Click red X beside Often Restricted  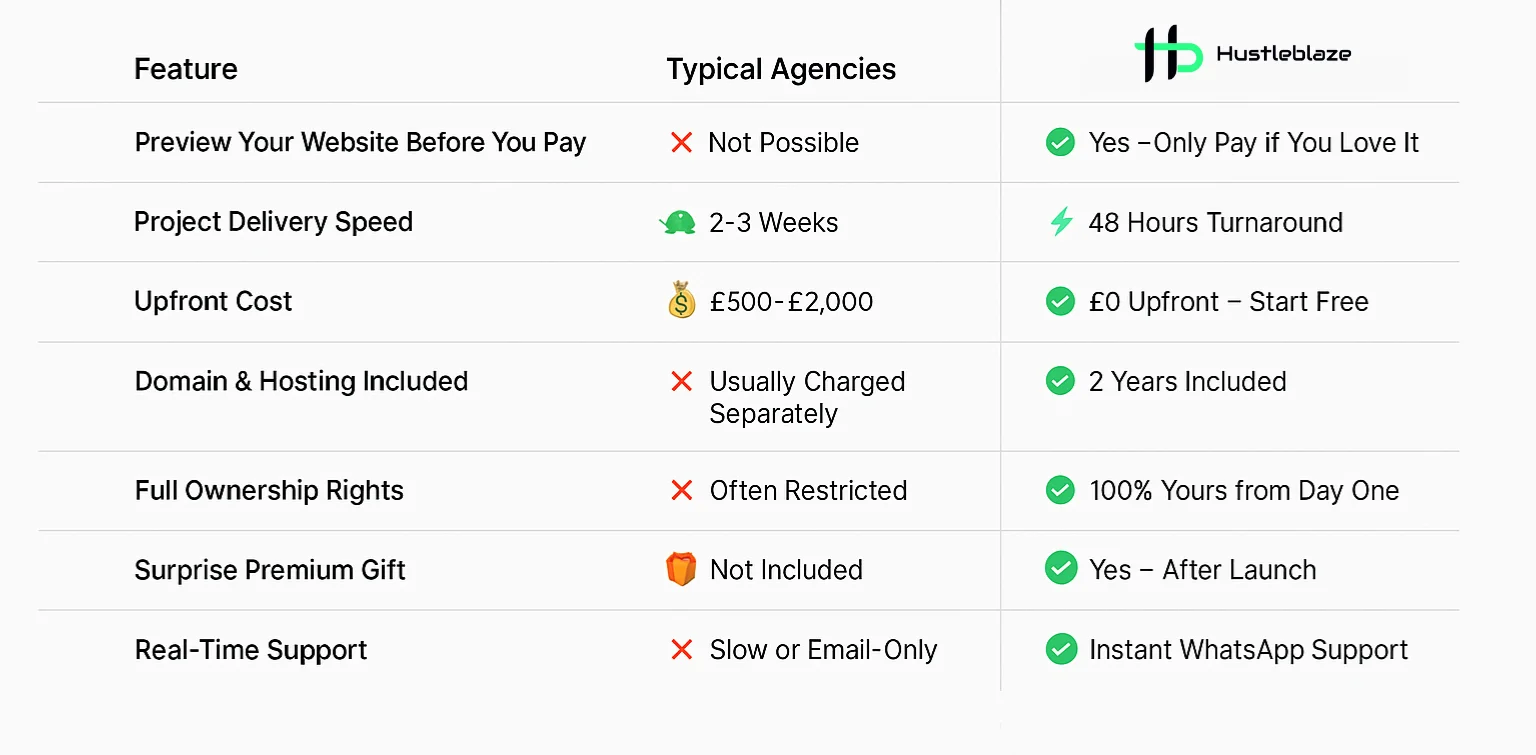(x=681, y=490)
